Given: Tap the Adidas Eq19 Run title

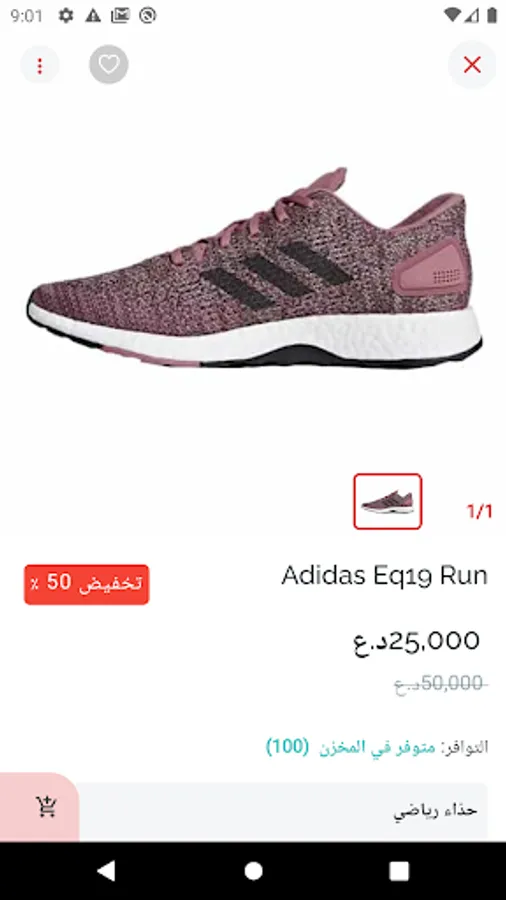Looking at the screenshot, I should (384, 576).
